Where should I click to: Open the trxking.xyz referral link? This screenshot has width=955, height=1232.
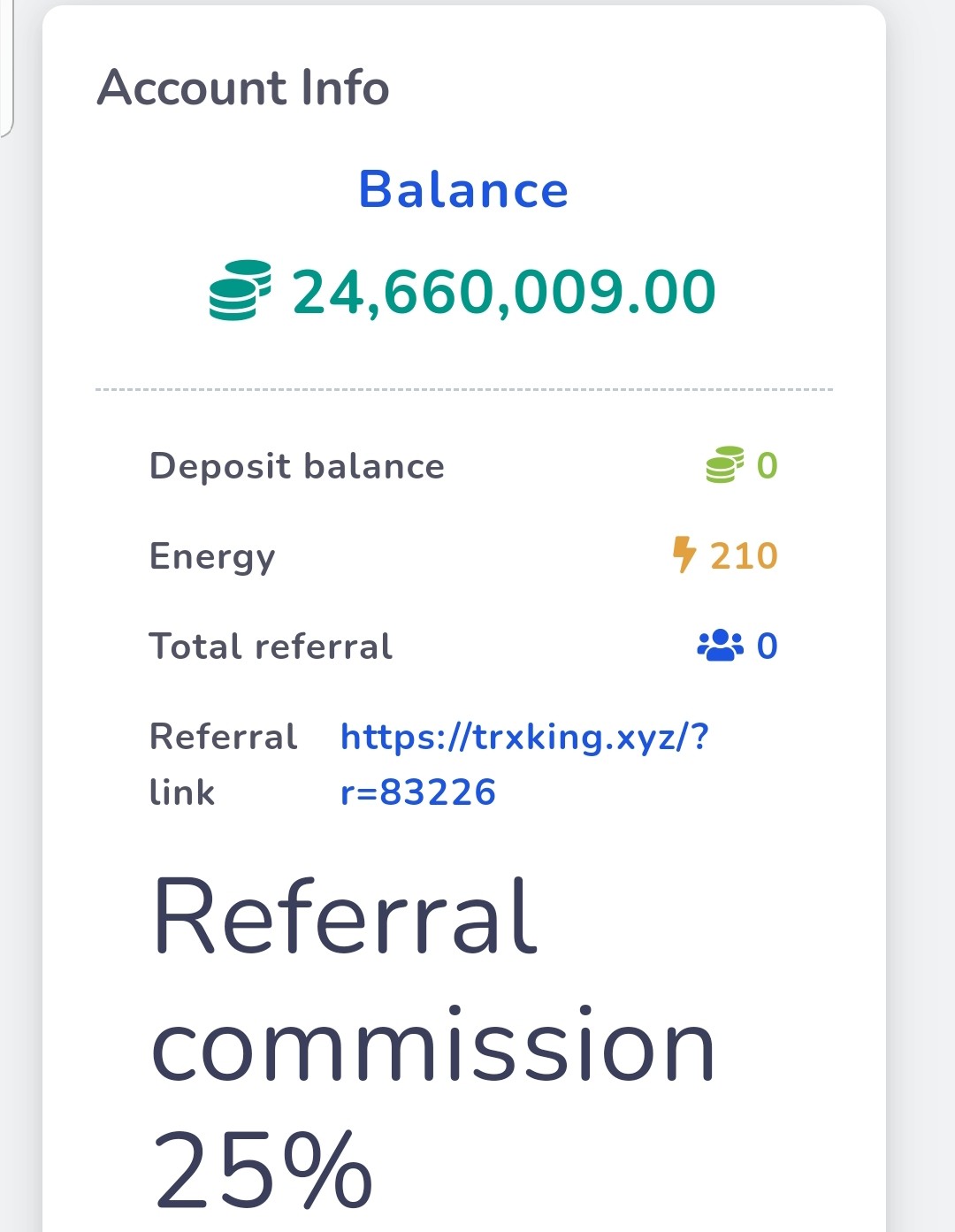[524, 764]
